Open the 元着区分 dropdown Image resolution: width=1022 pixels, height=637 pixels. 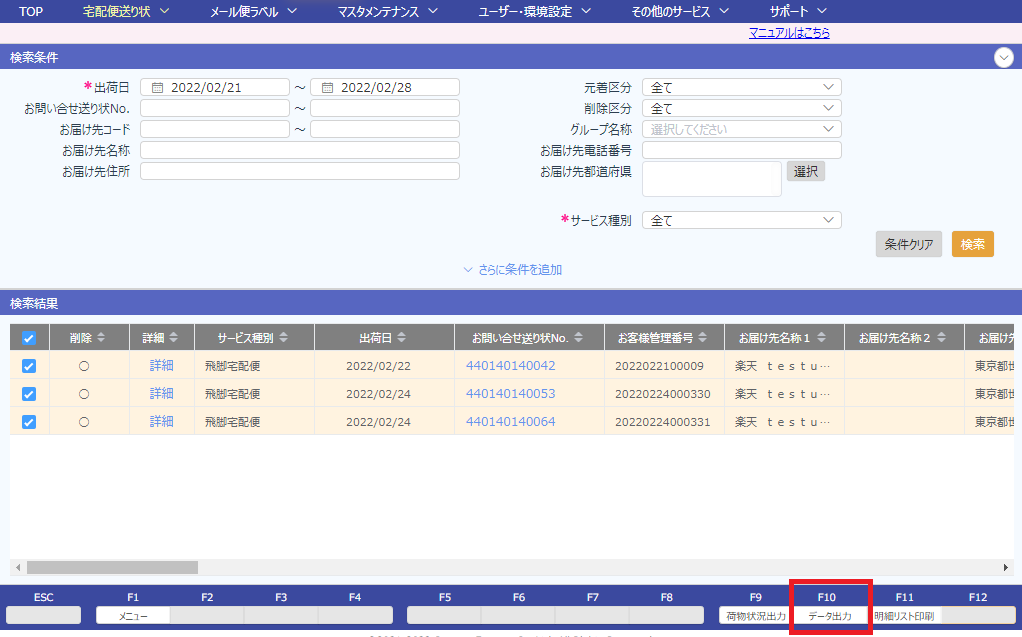tap(741, 87)
